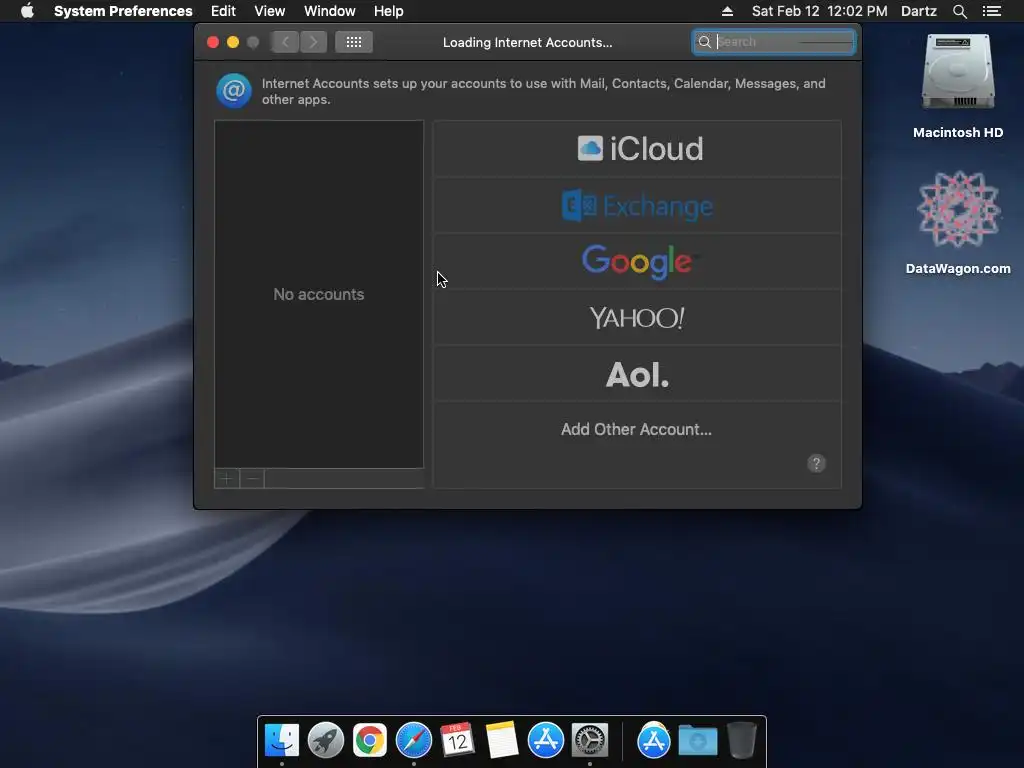Click System Preferences gear in the Dock

pyautogui.click(x=590, y=740)
